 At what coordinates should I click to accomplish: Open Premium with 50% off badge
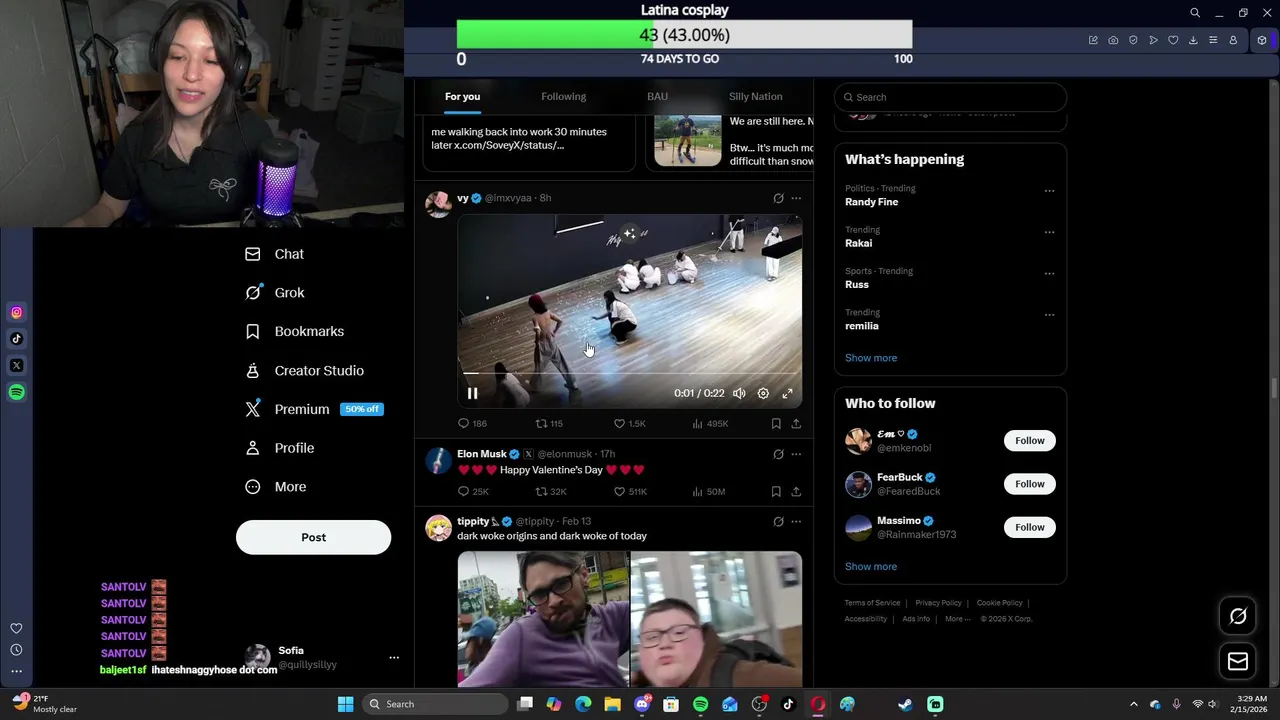click(314, 409)
